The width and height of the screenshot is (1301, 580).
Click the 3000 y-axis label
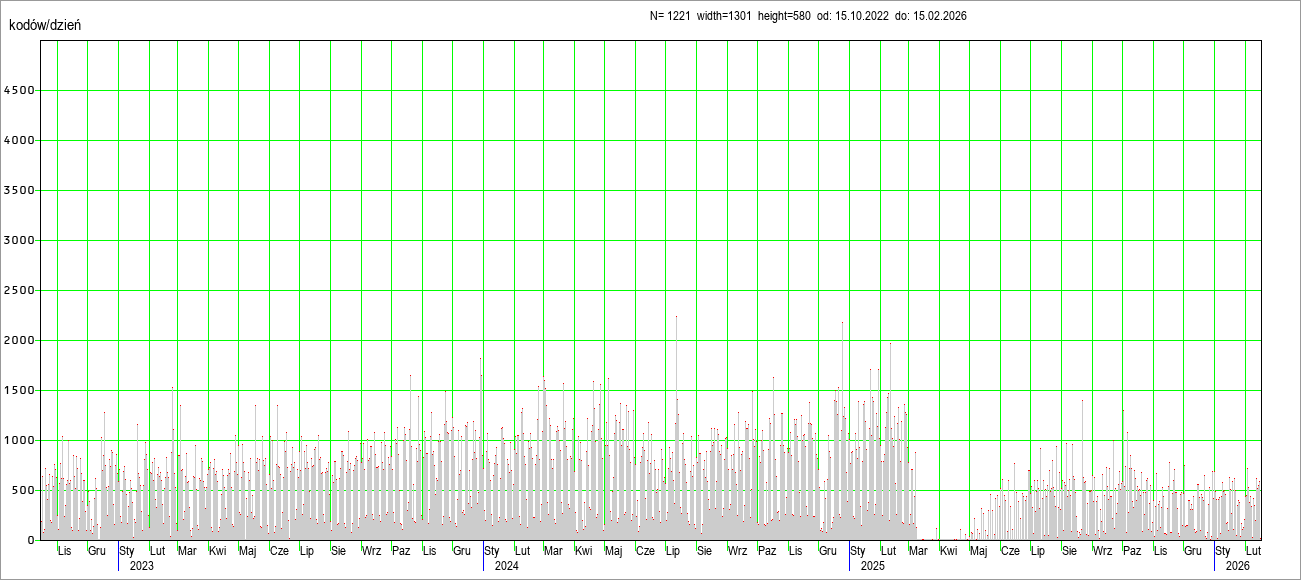click(x=20, y=241)
